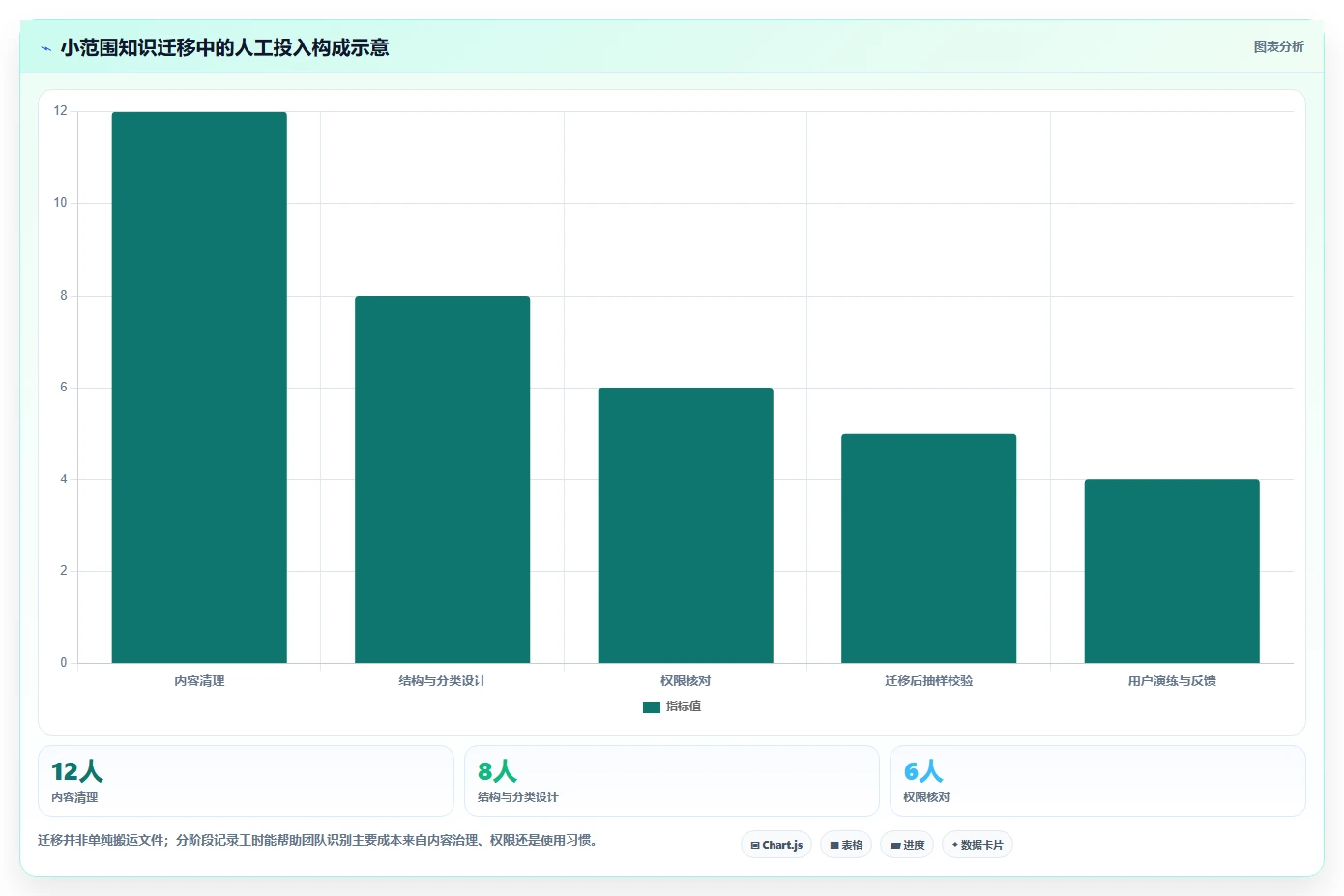
Task: Click the y-axis value 8
Action: [x=64, y=296]
